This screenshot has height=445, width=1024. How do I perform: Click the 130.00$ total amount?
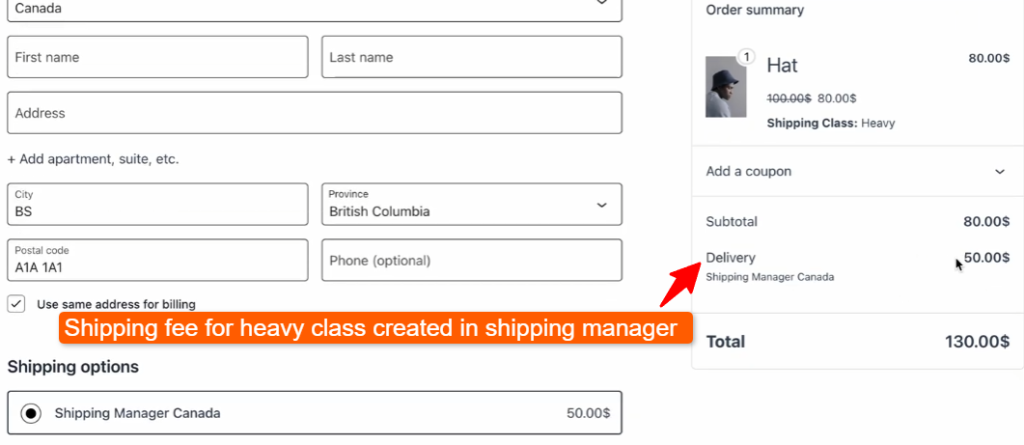[x=976, y=341]
